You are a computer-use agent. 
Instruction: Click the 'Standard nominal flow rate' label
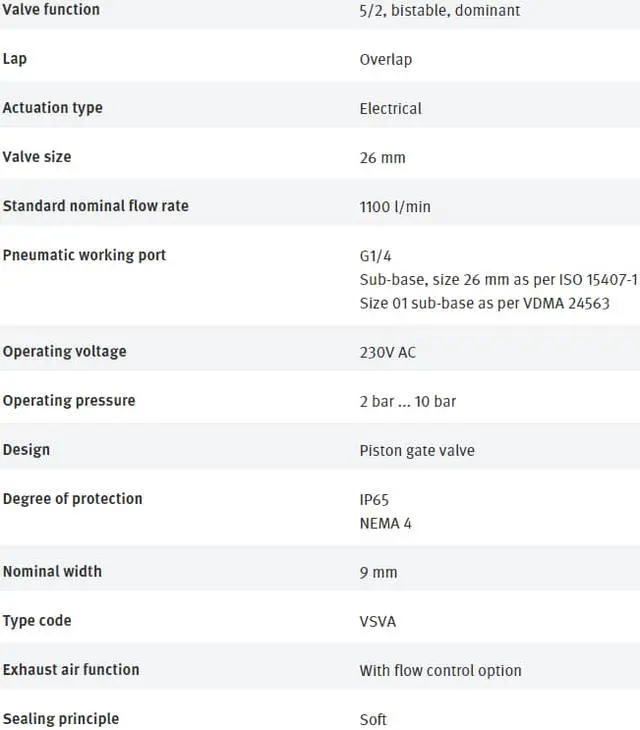(95, 206)
